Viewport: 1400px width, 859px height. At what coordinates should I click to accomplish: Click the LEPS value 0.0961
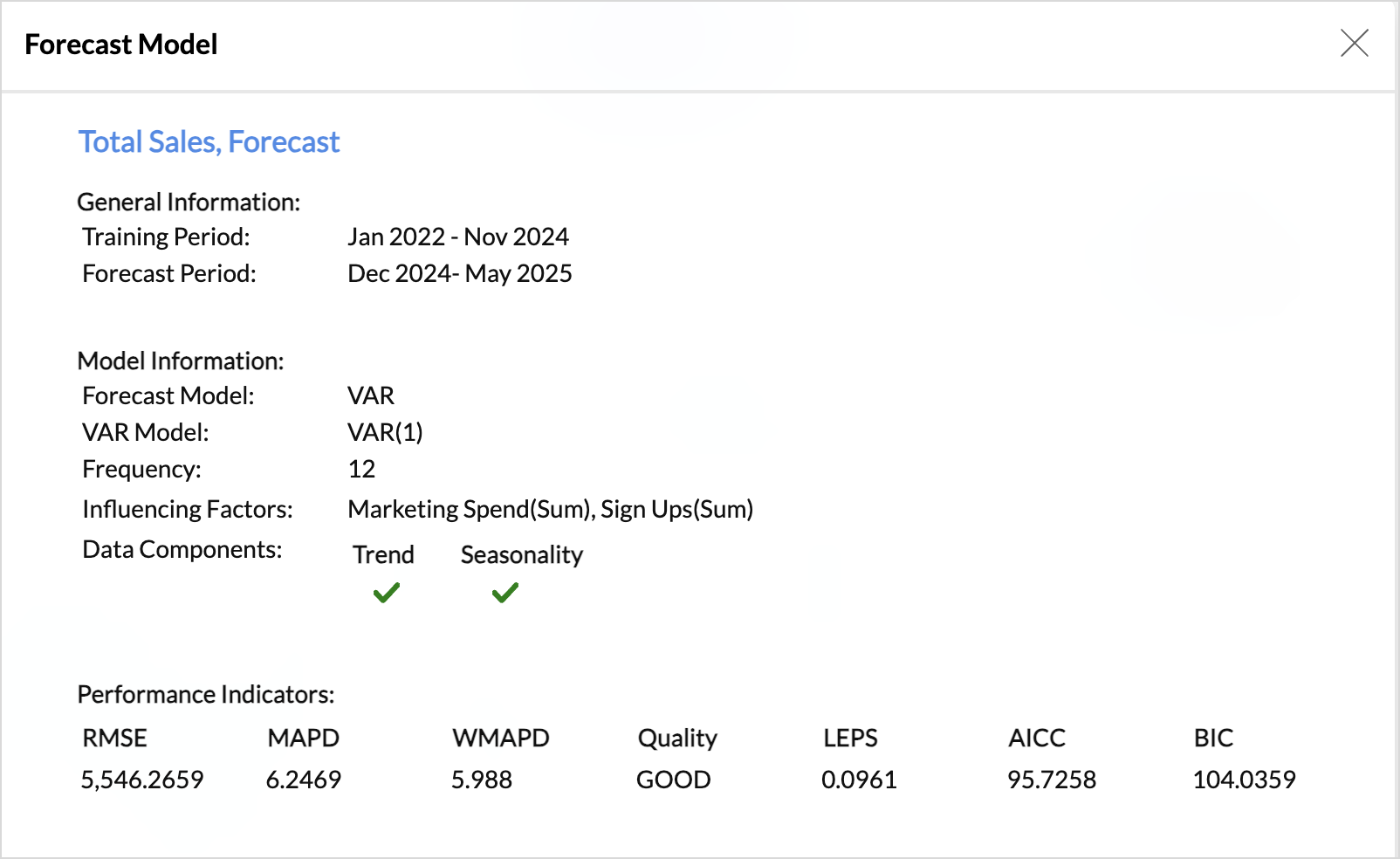tap(859, 779)
